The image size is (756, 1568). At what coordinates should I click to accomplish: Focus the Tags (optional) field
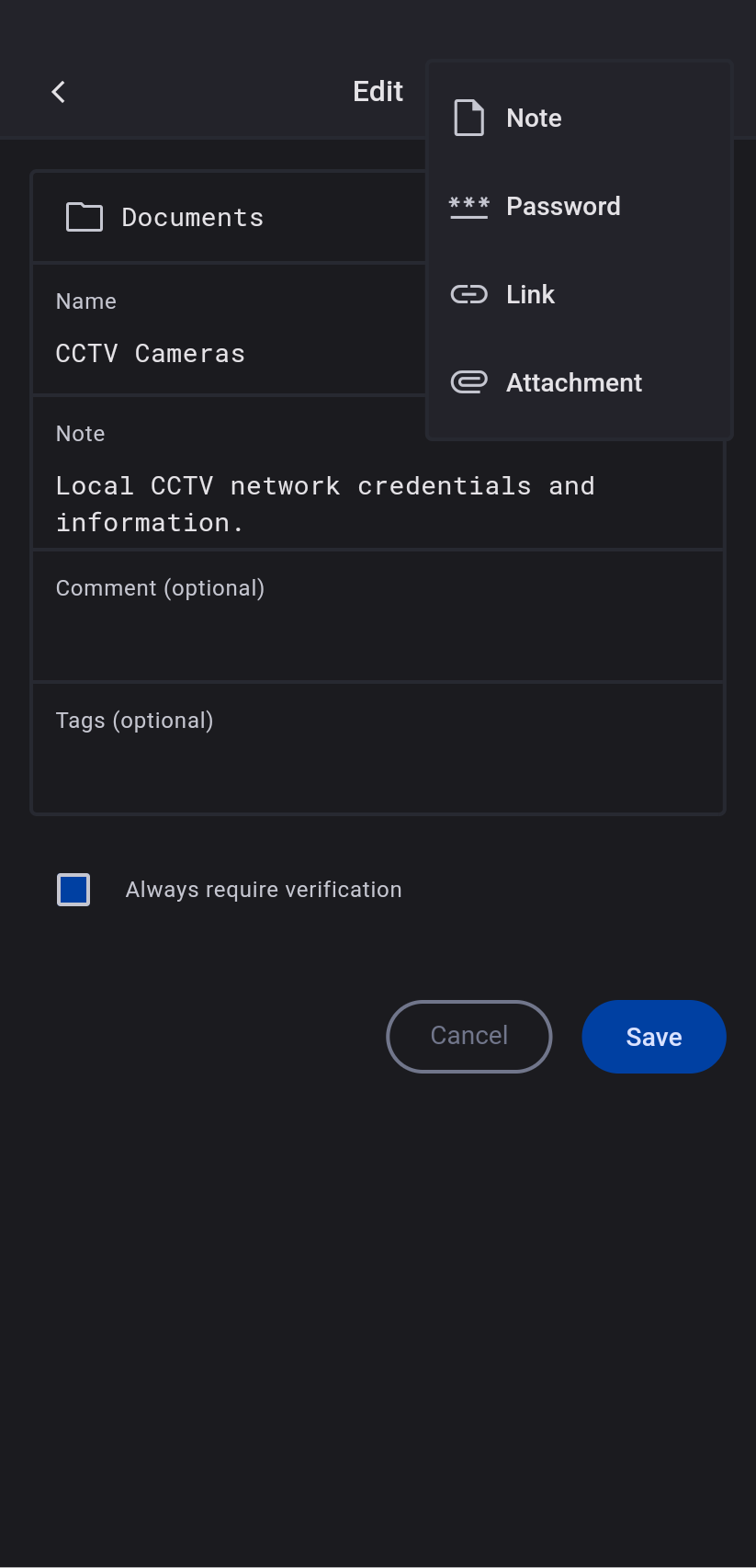pos(378,757)
